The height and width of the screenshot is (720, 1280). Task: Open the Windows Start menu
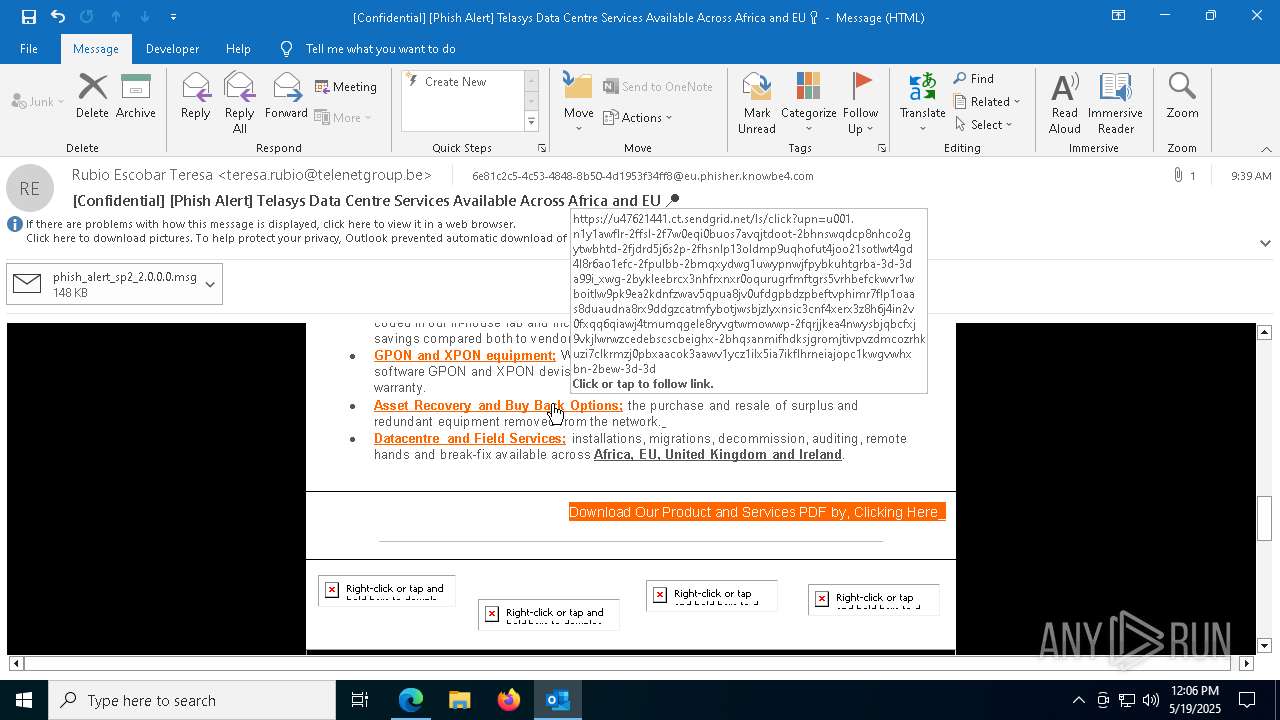[24, 700]
